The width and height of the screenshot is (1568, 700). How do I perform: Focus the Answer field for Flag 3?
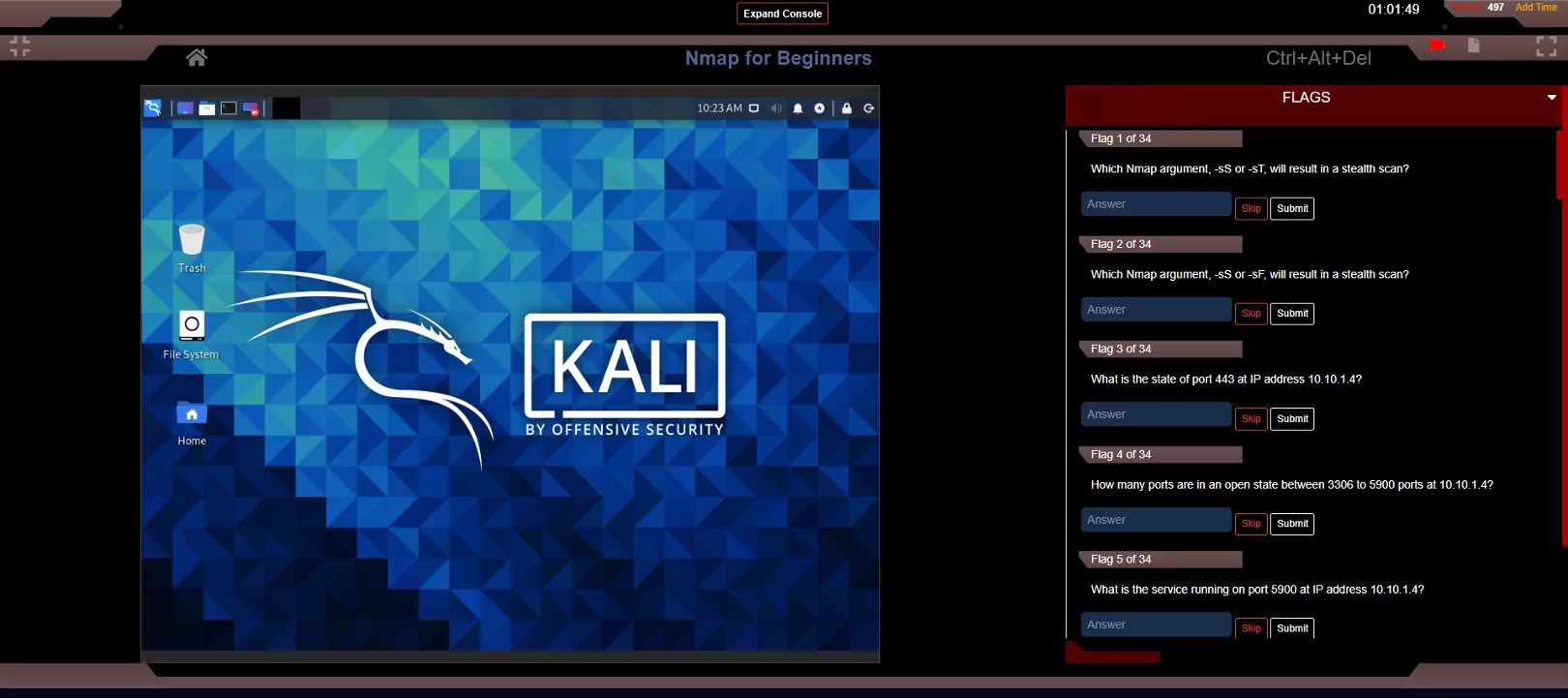pyautogui.click(x=1156, y=414)
